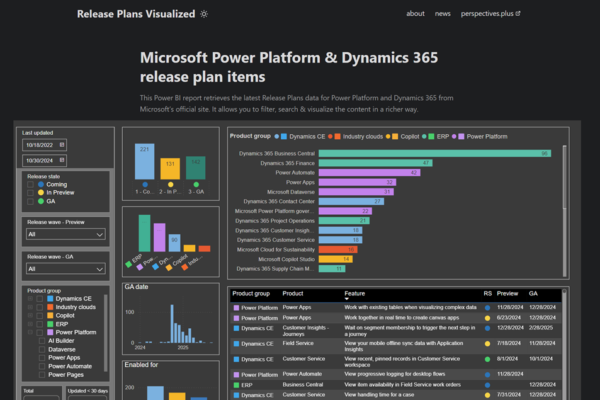
Task: Expand the Industry clouds tree node
Action: point(30,307)
